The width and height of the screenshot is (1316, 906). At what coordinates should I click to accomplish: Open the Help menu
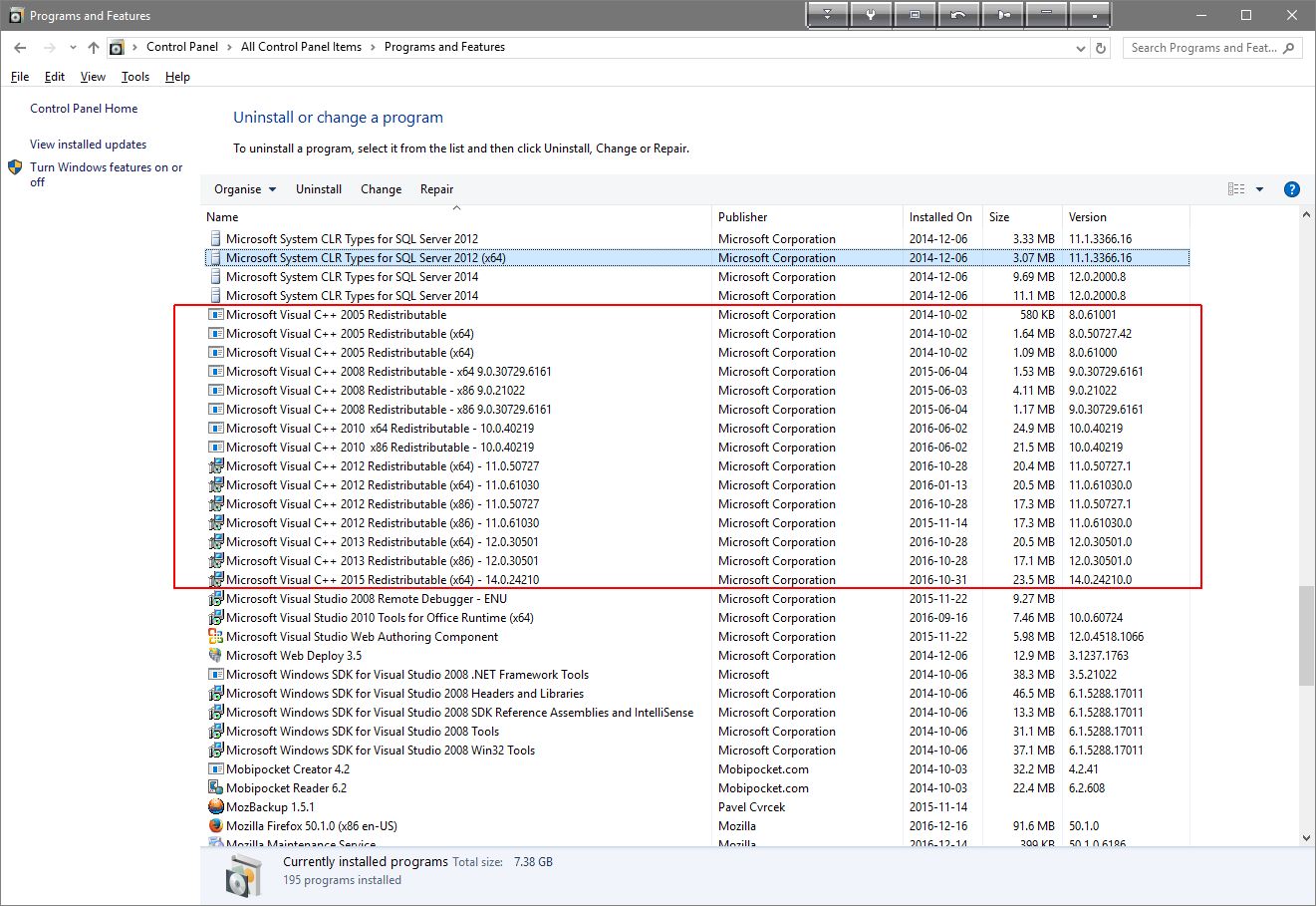tap(177, 77)
